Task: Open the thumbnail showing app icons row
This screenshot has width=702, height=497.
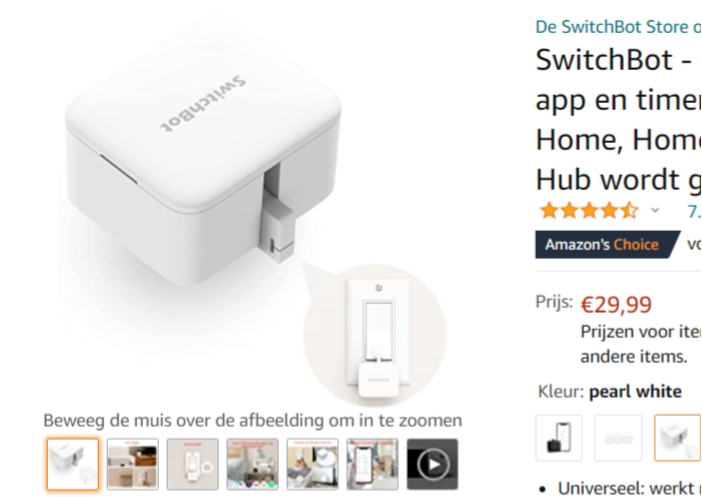Action: [x=253, y=464]
